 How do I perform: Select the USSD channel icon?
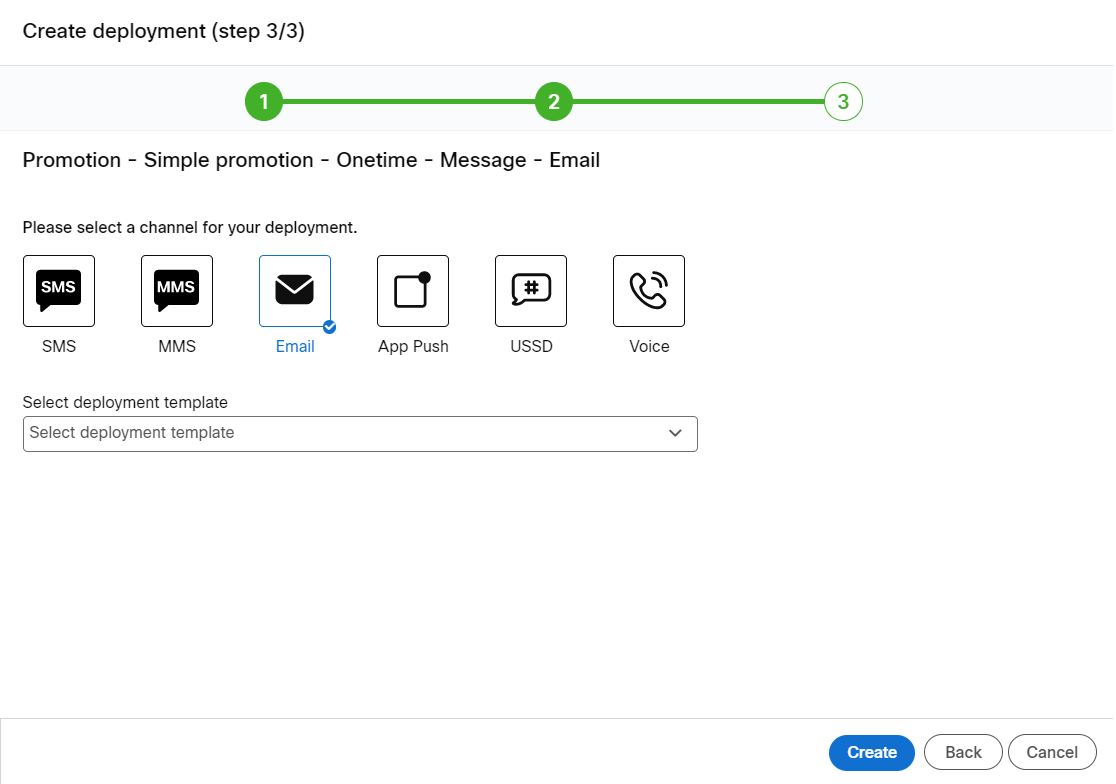[x=530, y=291]
